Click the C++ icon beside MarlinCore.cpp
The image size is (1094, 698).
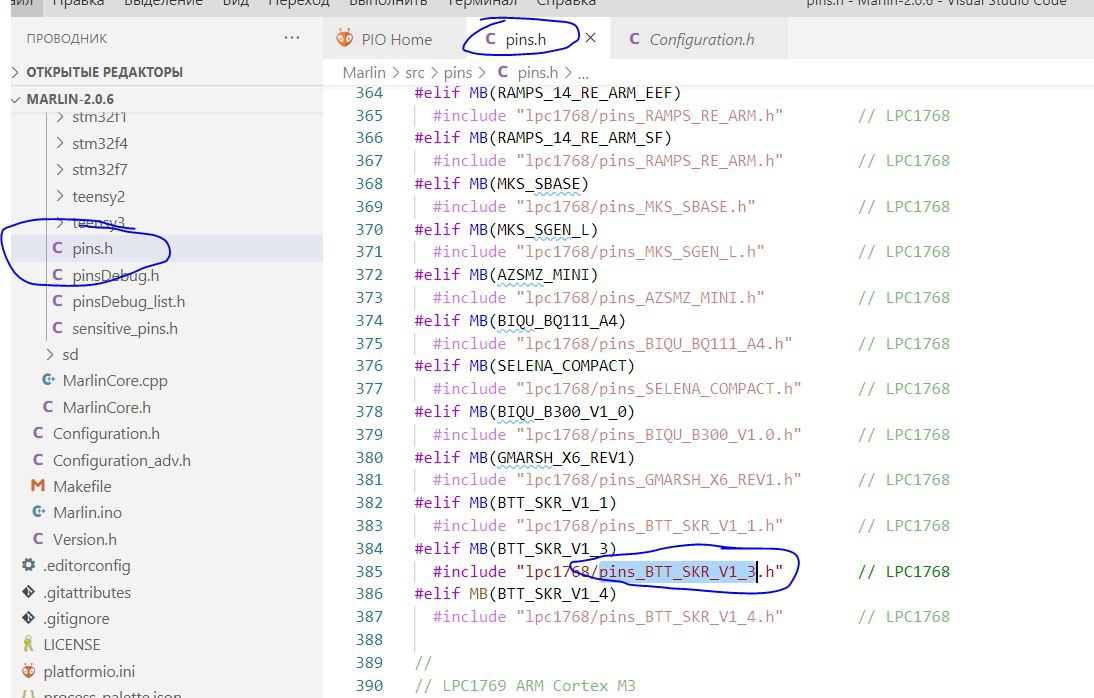(48, 380)
